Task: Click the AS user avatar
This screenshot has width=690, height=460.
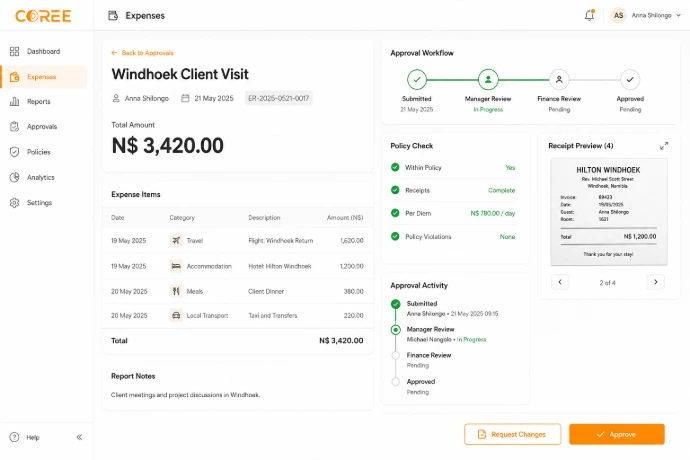Action: click(618, 15)
